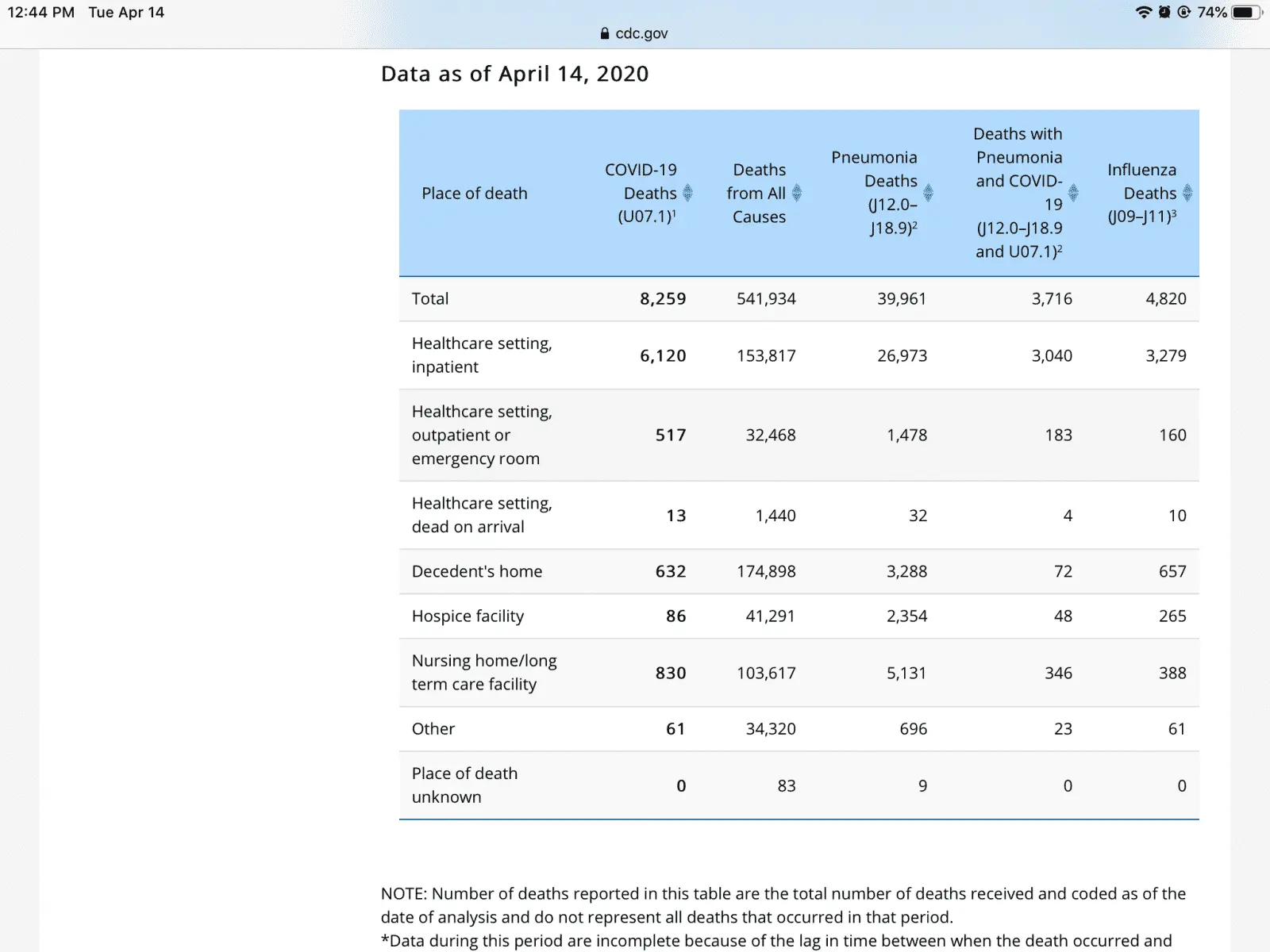Tap the Data as of April 14, 2020 heading
This screenshot has height=952, width=1270.
(514, 74)
